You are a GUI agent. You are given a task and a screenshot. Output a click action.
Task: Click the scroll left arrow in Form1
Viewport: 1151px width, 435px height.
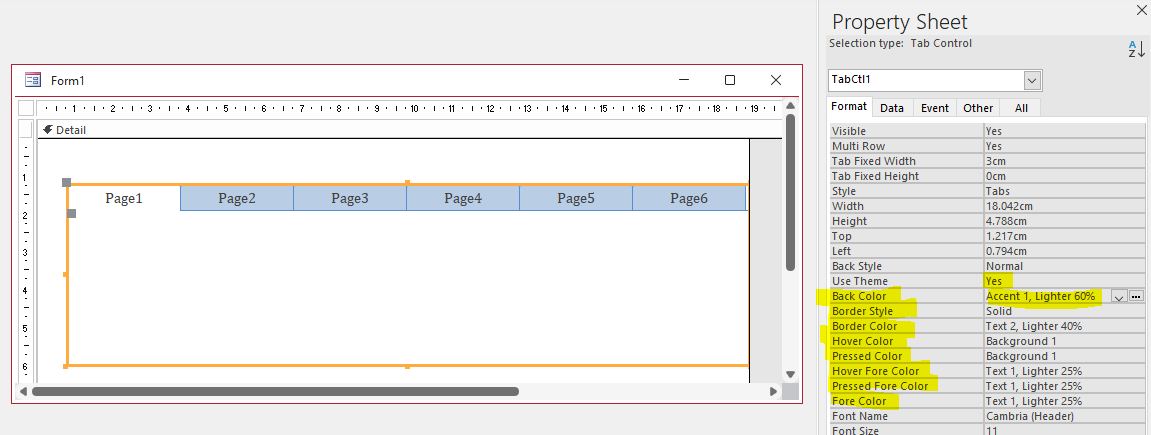click(x=23, y=392)
